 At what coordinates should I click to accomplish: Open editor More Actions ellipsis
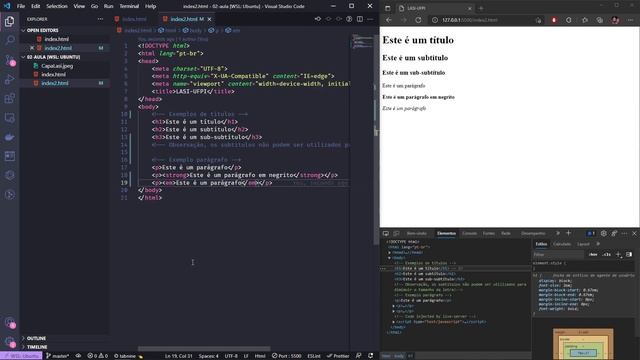(x=370, y=19)
